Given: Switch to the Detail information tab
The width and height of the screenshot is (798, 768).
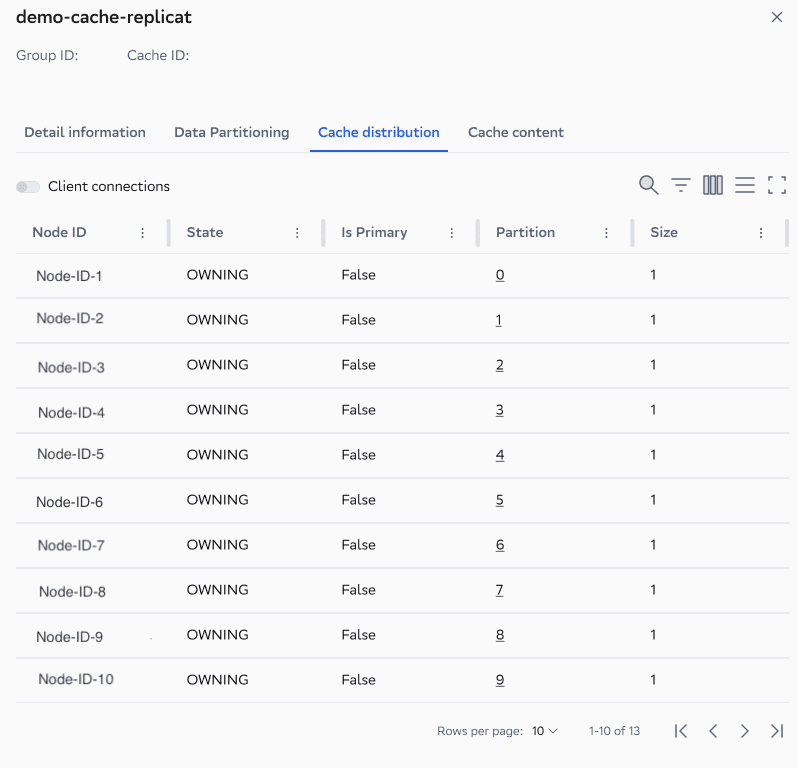Looking at the screenshot, I should coord(85,132).
